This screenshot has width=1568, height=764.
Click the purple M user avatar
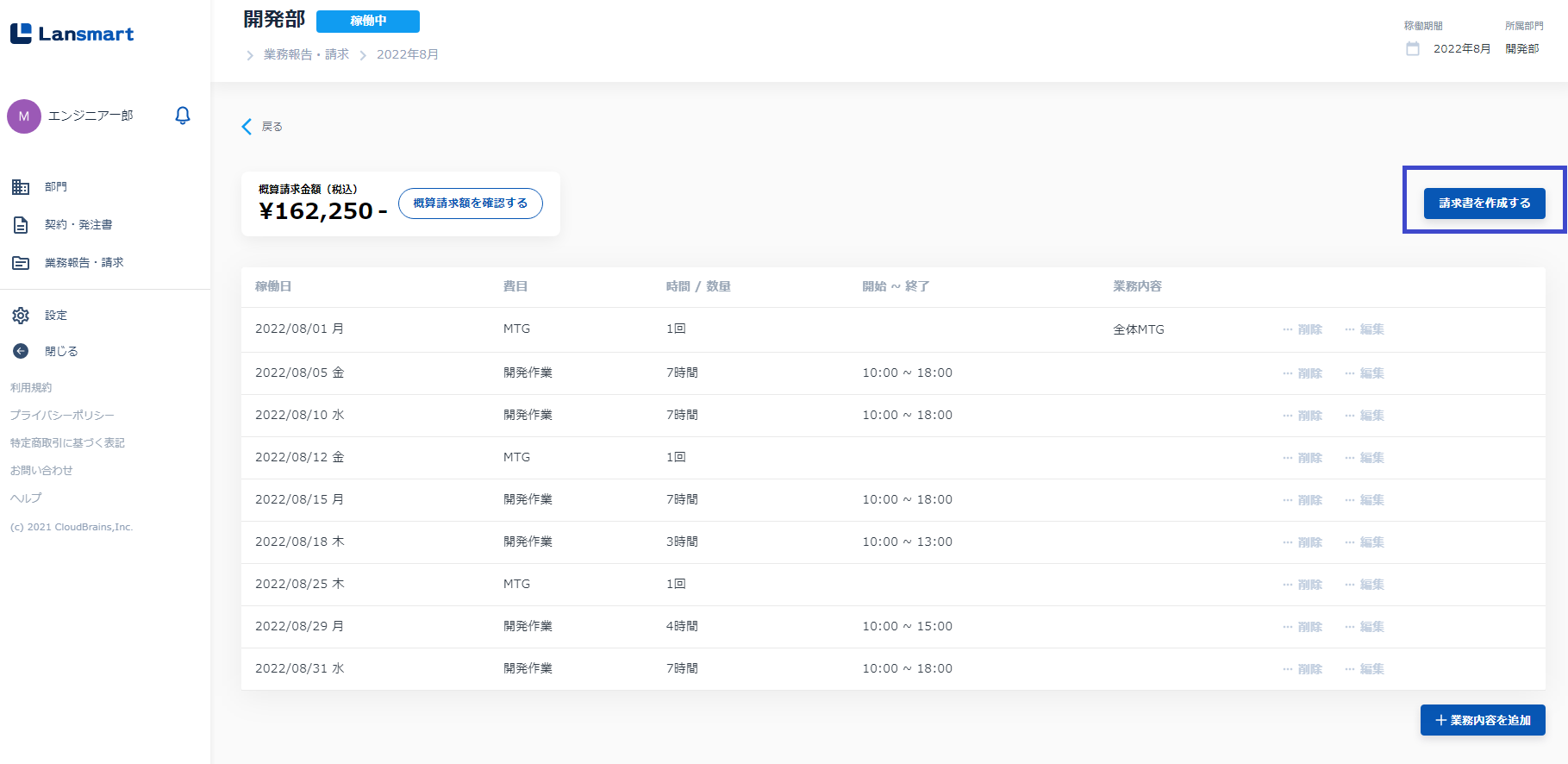coord(24,116)
